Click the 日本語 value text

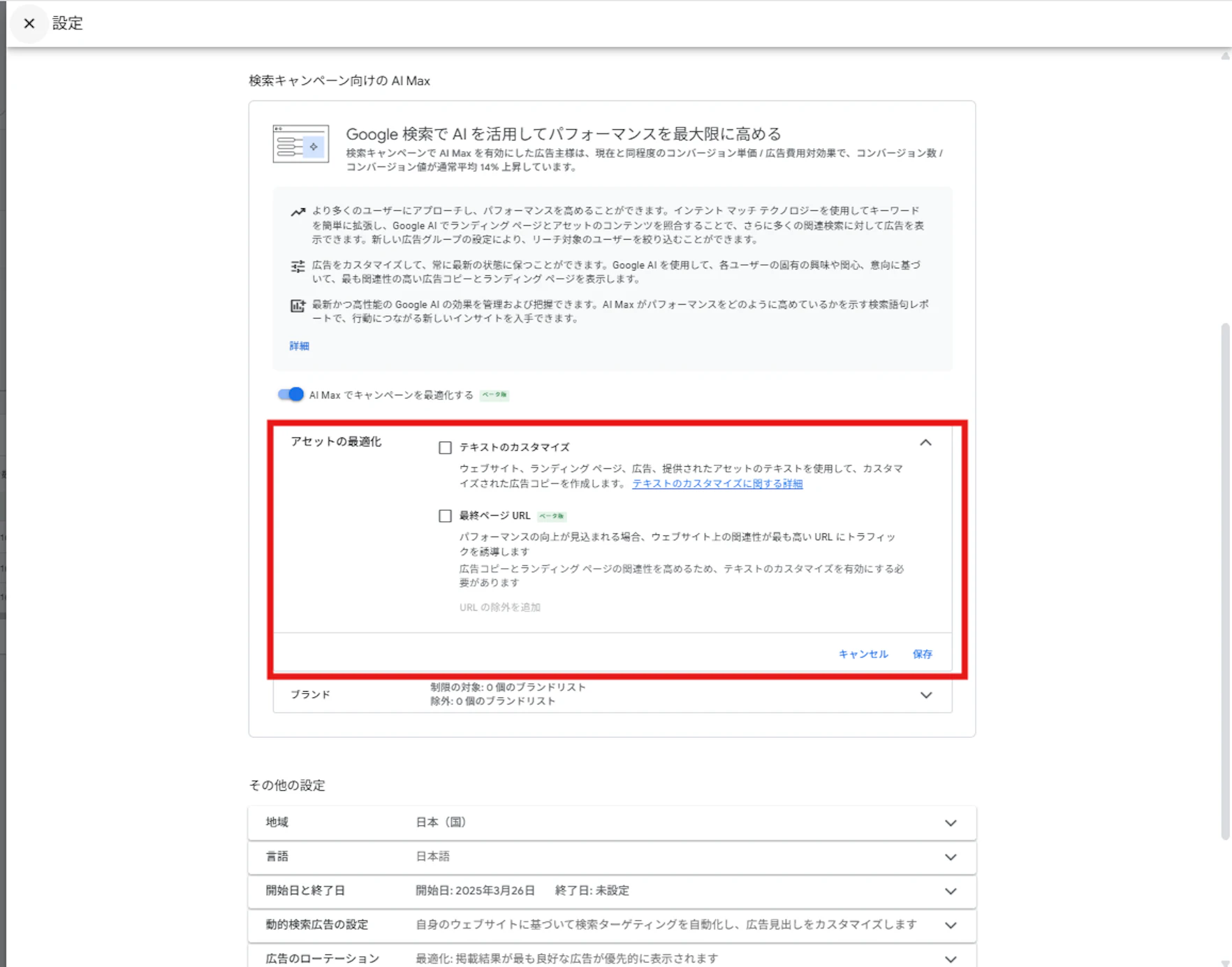[433, 857]
